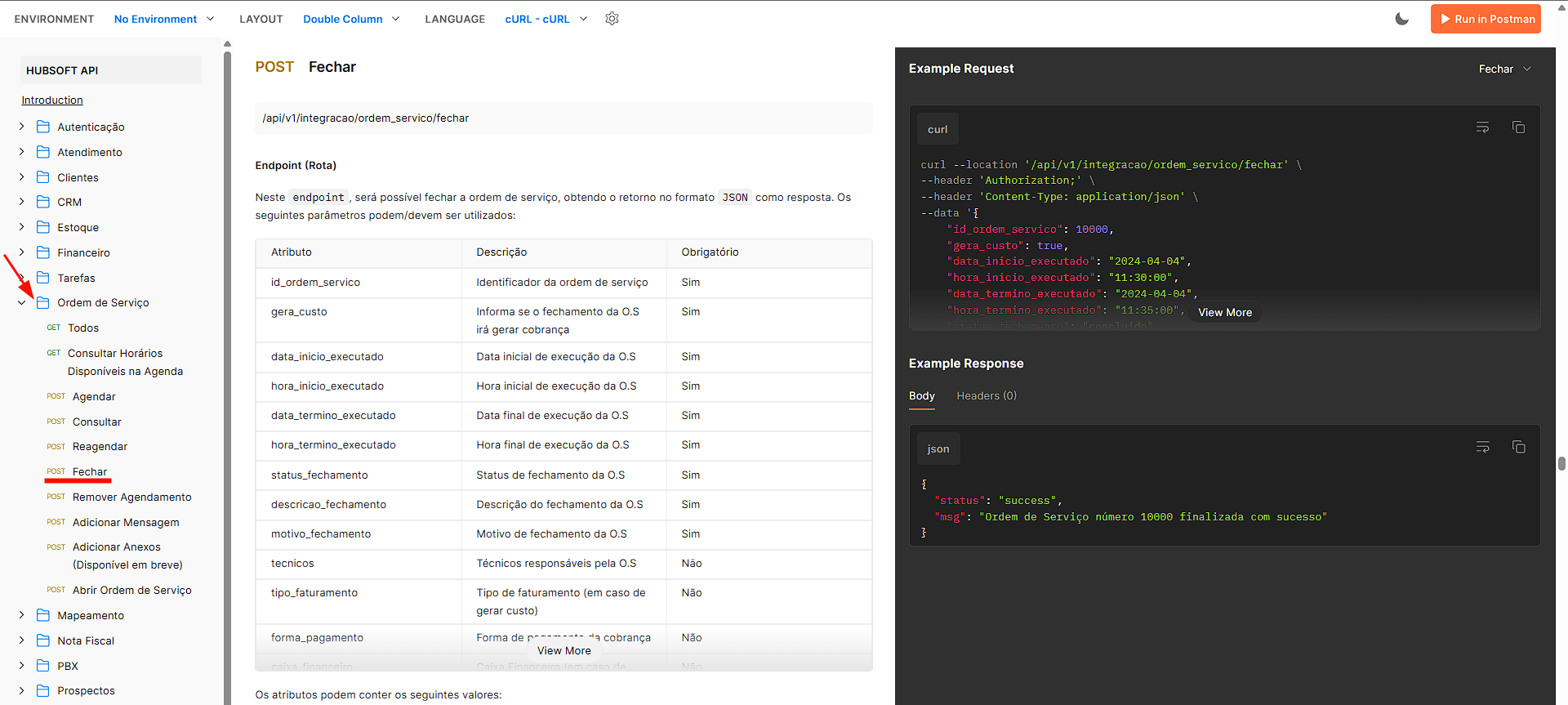Click the Atendimento folder icon
1568x705 pixels.
coord(43,152)
